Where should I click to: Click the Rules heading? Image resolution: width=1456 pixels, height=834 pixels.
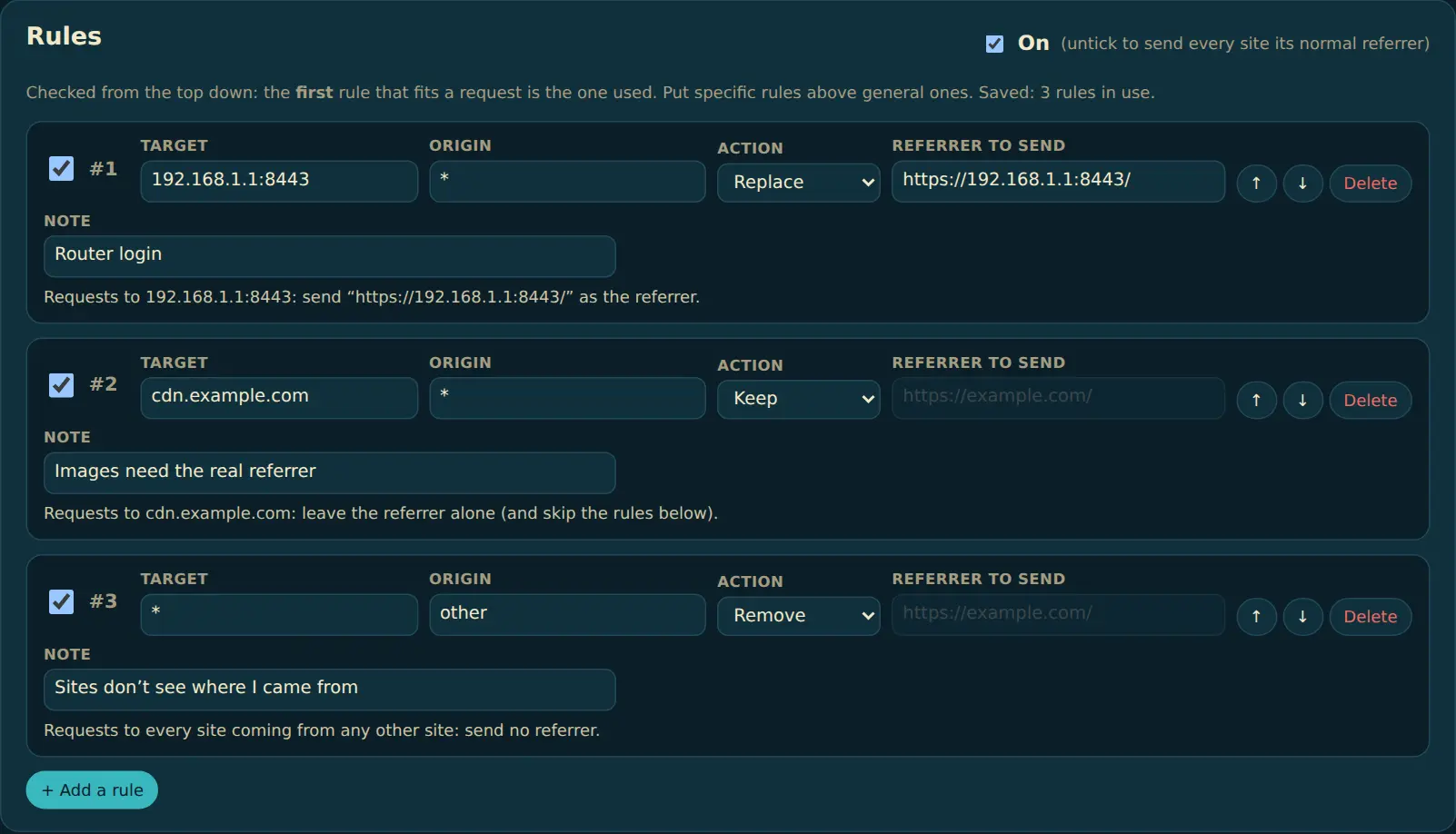point(64,36)
